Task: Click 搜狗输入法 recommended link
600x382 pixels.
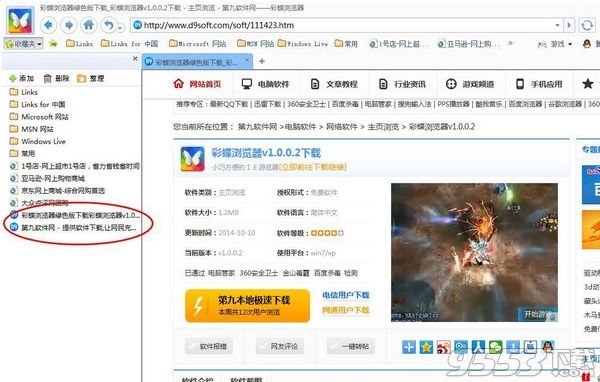Action: pyautogui.click(x=414, y=104)
